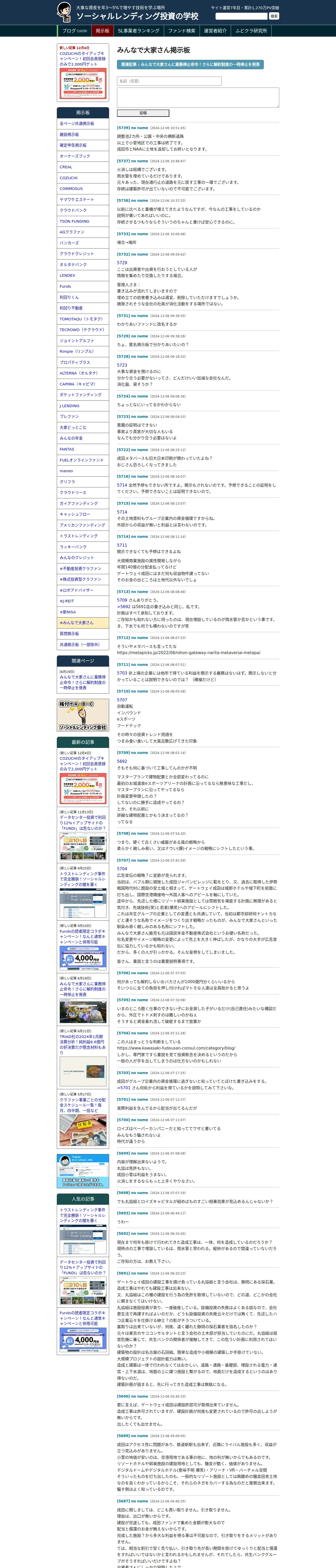336x1568 pixels.
Task: Open CREAL board link
Action: pyautogui.click(x=83, y=167)
